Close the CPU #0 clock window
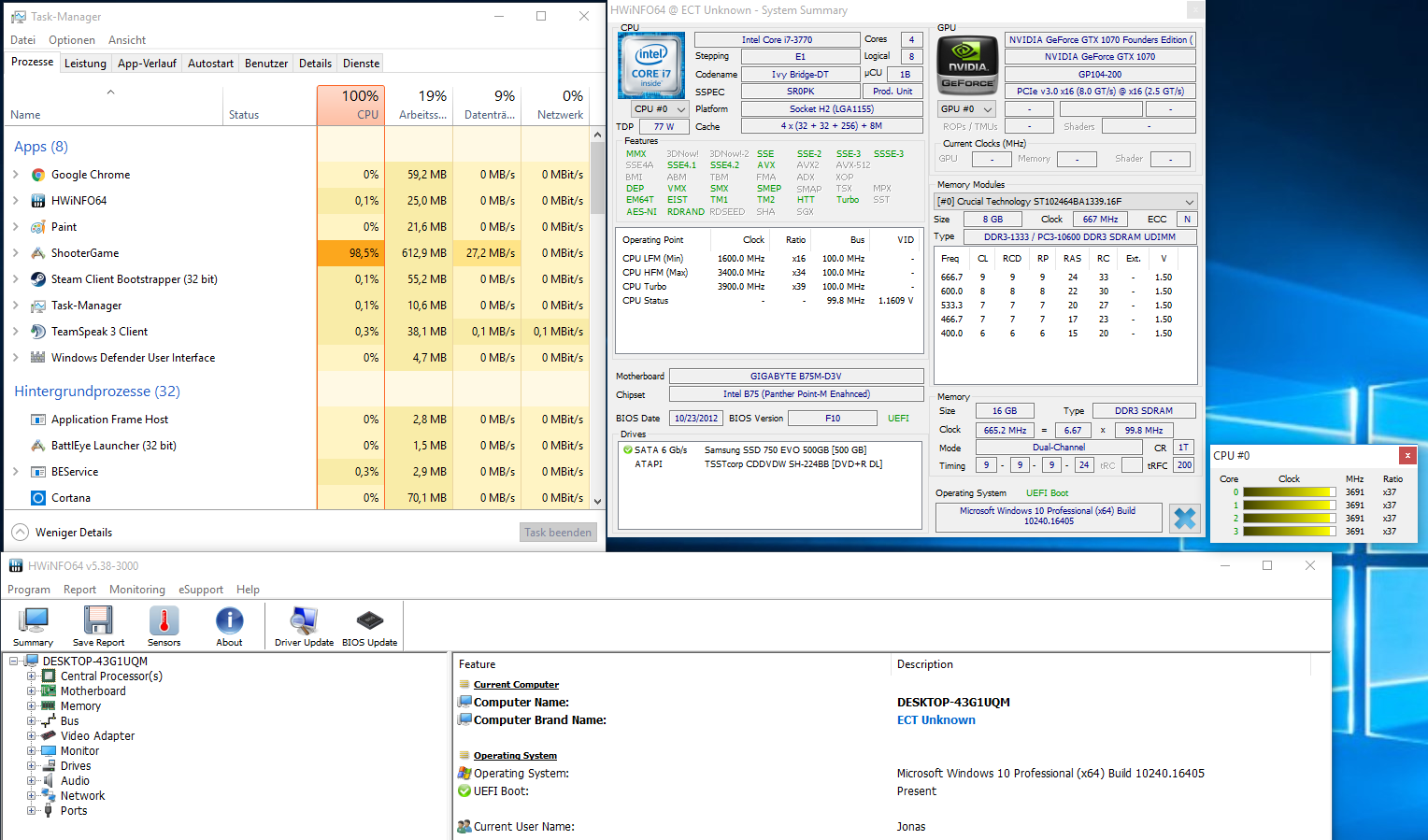The height and width of the screenshot is (840, 1428). pos(1407,455)
